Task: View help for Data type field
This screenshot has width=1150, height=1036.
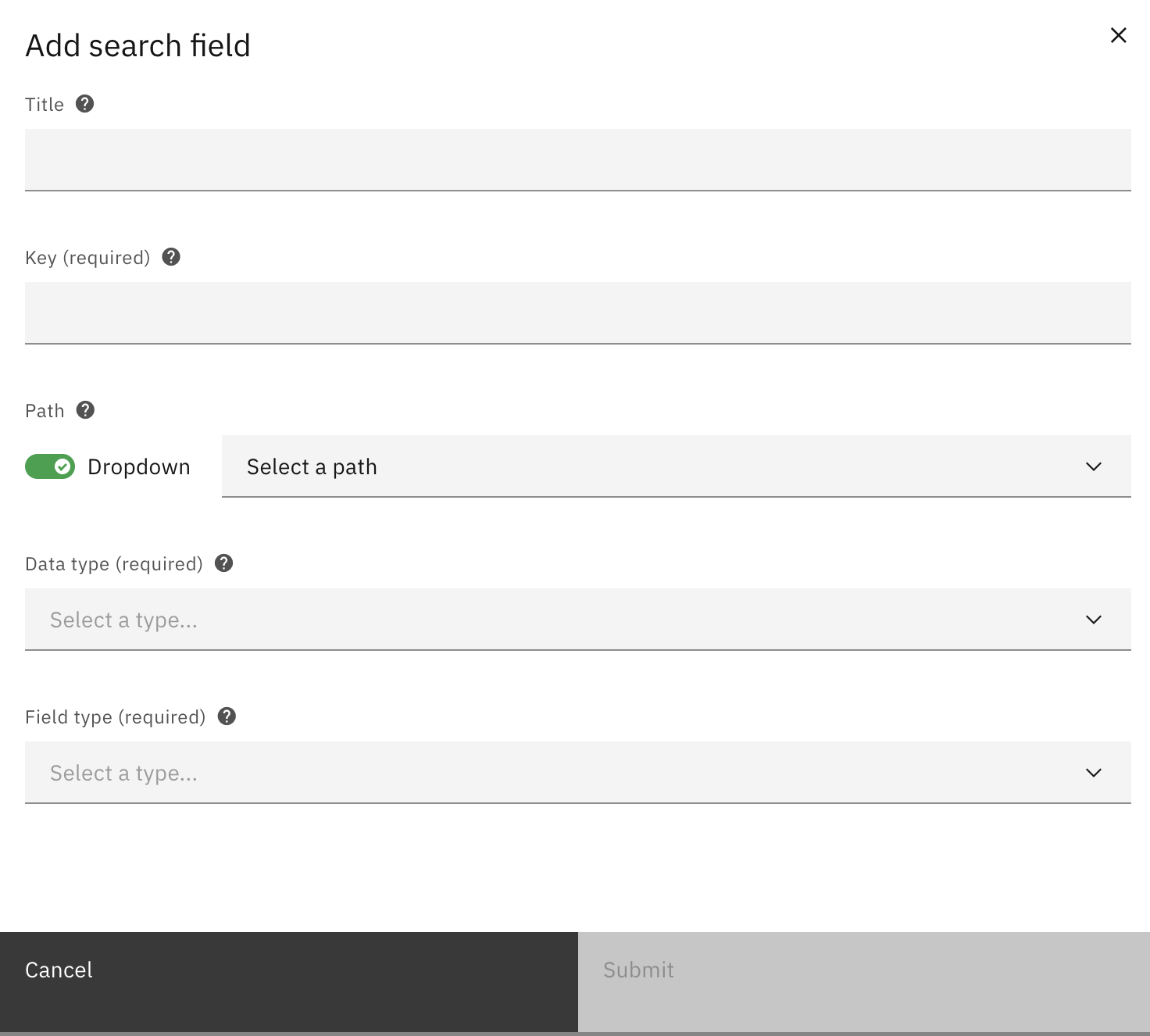Action: (x=224, y=563)
